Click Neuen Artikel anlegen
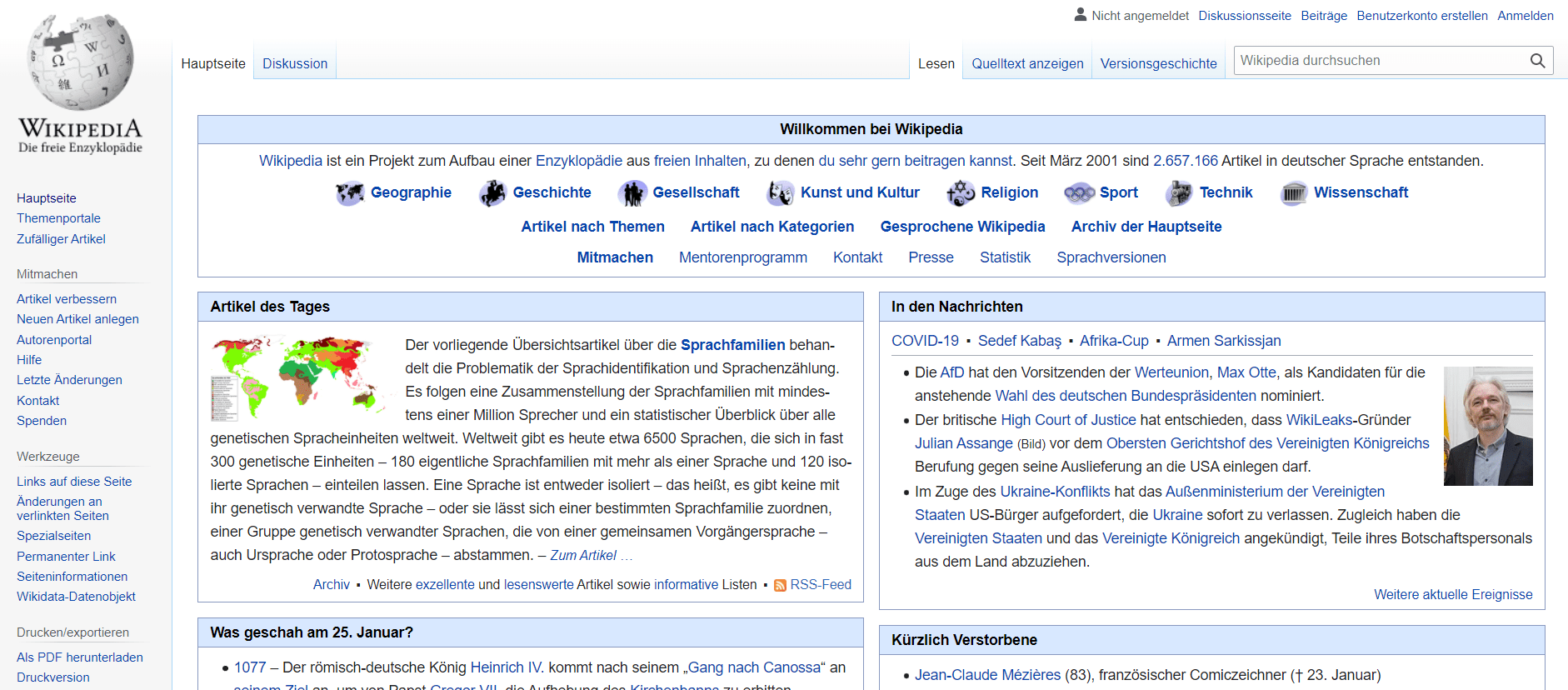 (x=77, y=319)
